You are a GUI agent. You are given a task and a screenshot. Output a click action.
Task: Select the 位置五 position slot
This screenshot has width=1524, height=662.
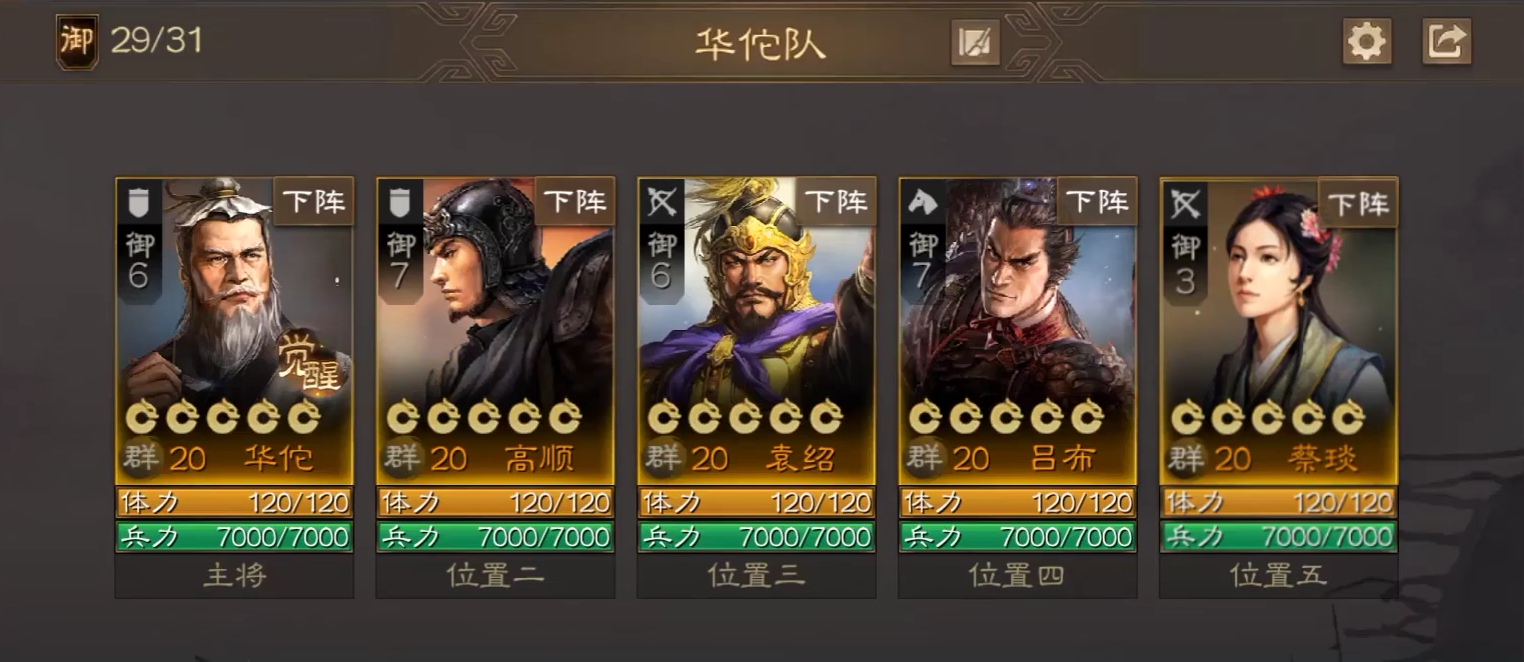tap(1278, 576)
